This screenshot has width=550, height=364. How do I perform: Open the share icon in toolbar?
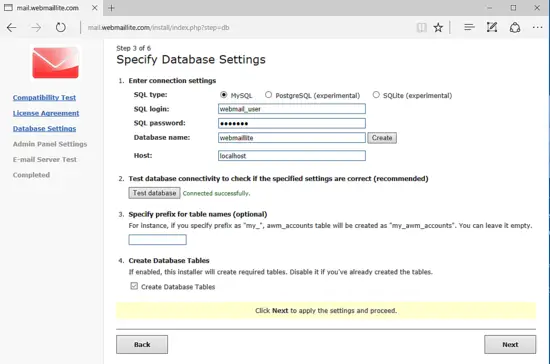[x=515, y=27]
